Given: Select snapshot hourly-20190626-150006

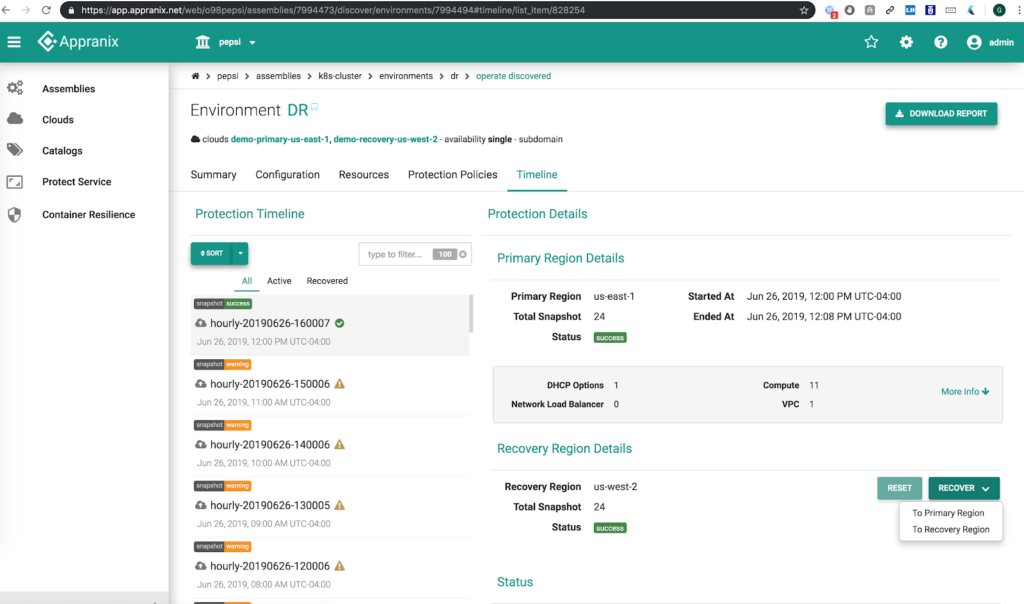Looking at the screenshot, I should pos(330,385).
